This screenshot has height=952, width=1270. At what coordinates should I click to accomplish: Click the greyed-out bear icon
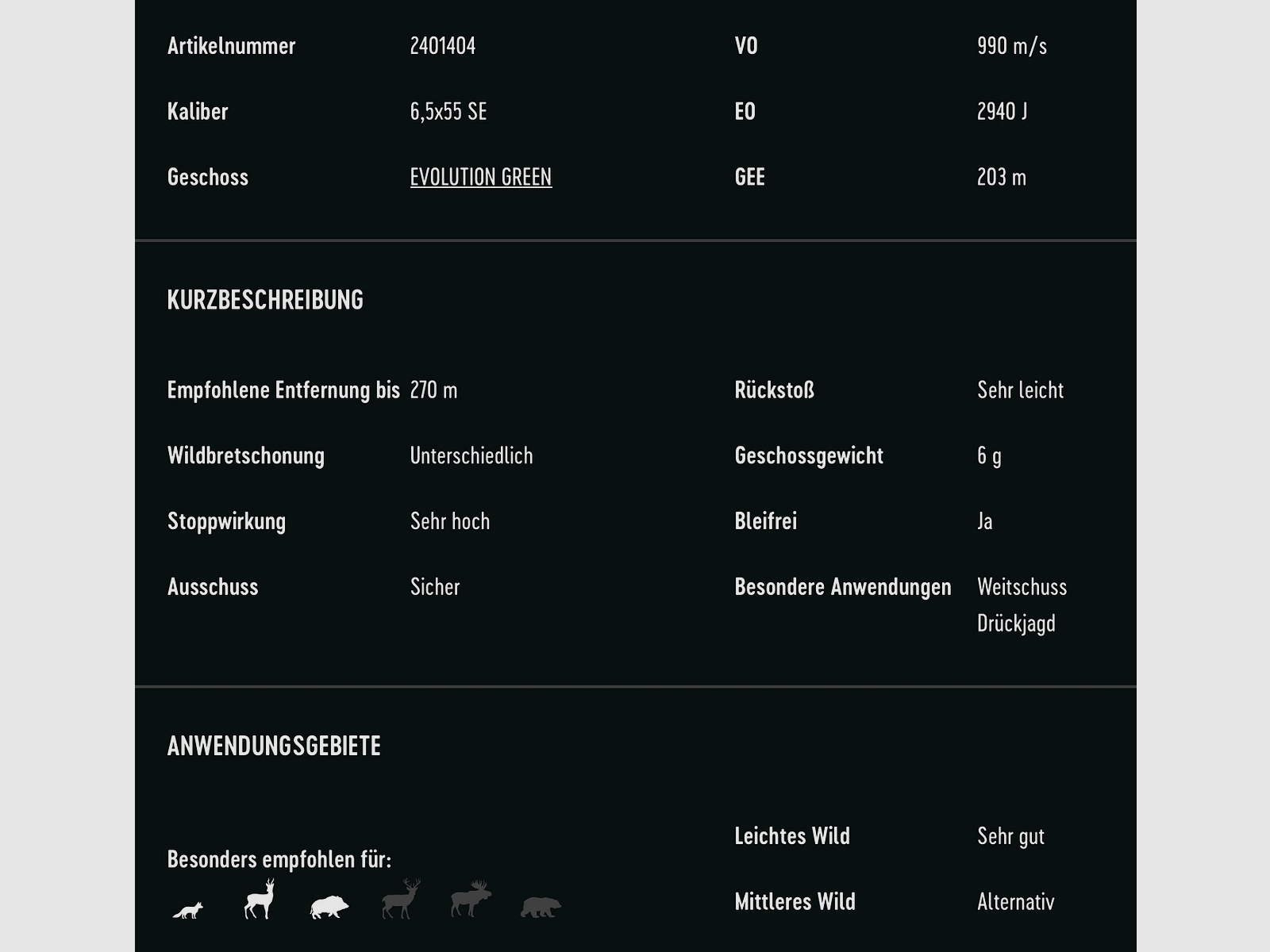tap(541, 907)
